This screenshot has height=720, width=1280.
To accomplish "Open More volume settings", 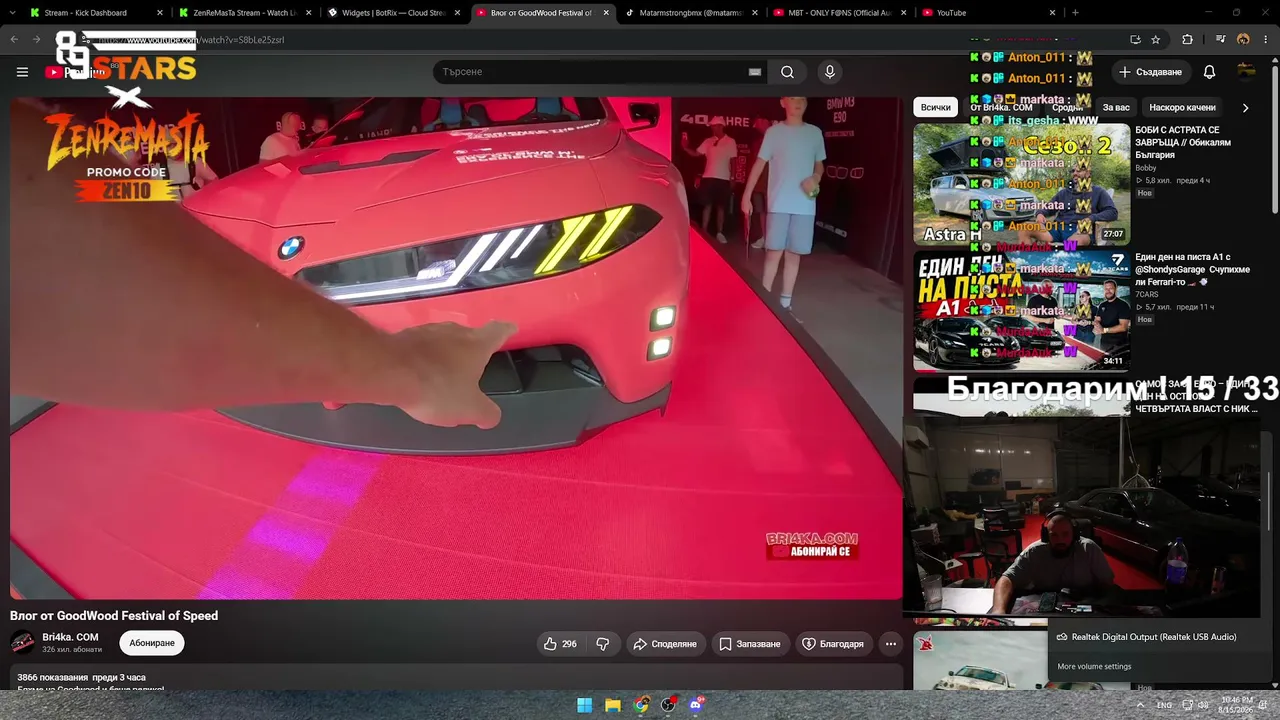I will 1094,667.
